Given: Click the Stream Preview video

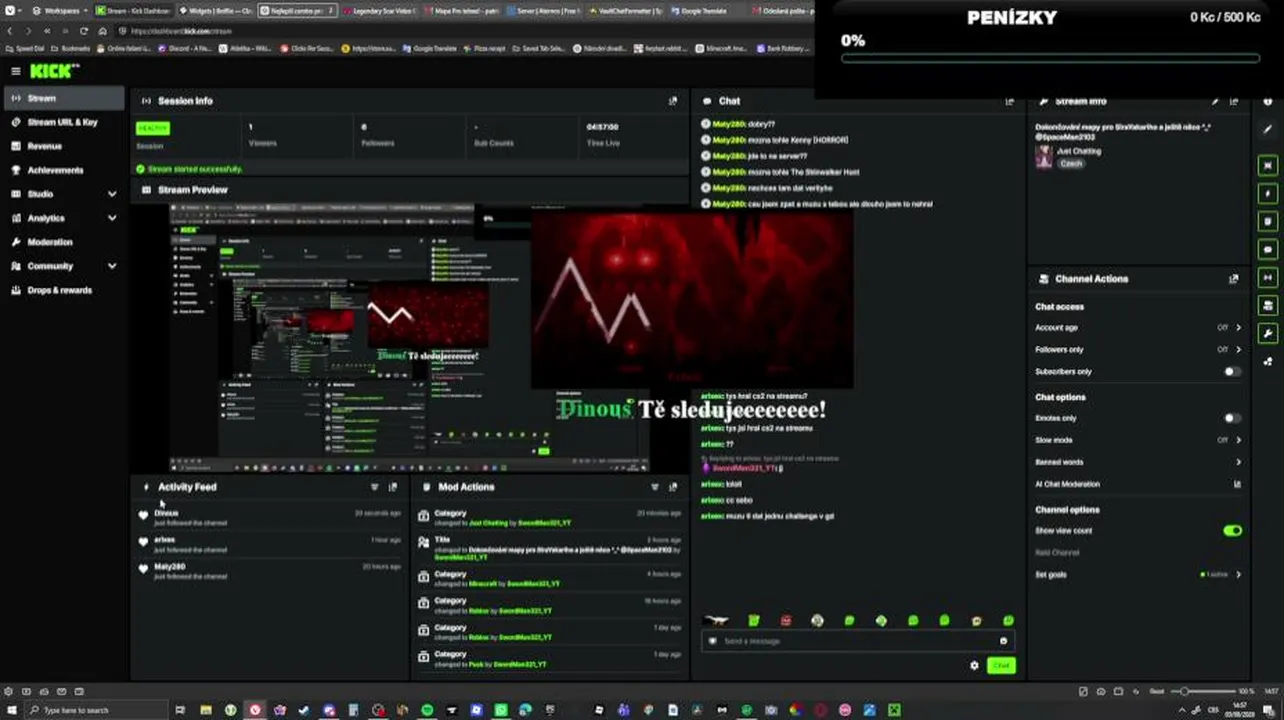Looking at the screenshot, I should click(409, 337).
